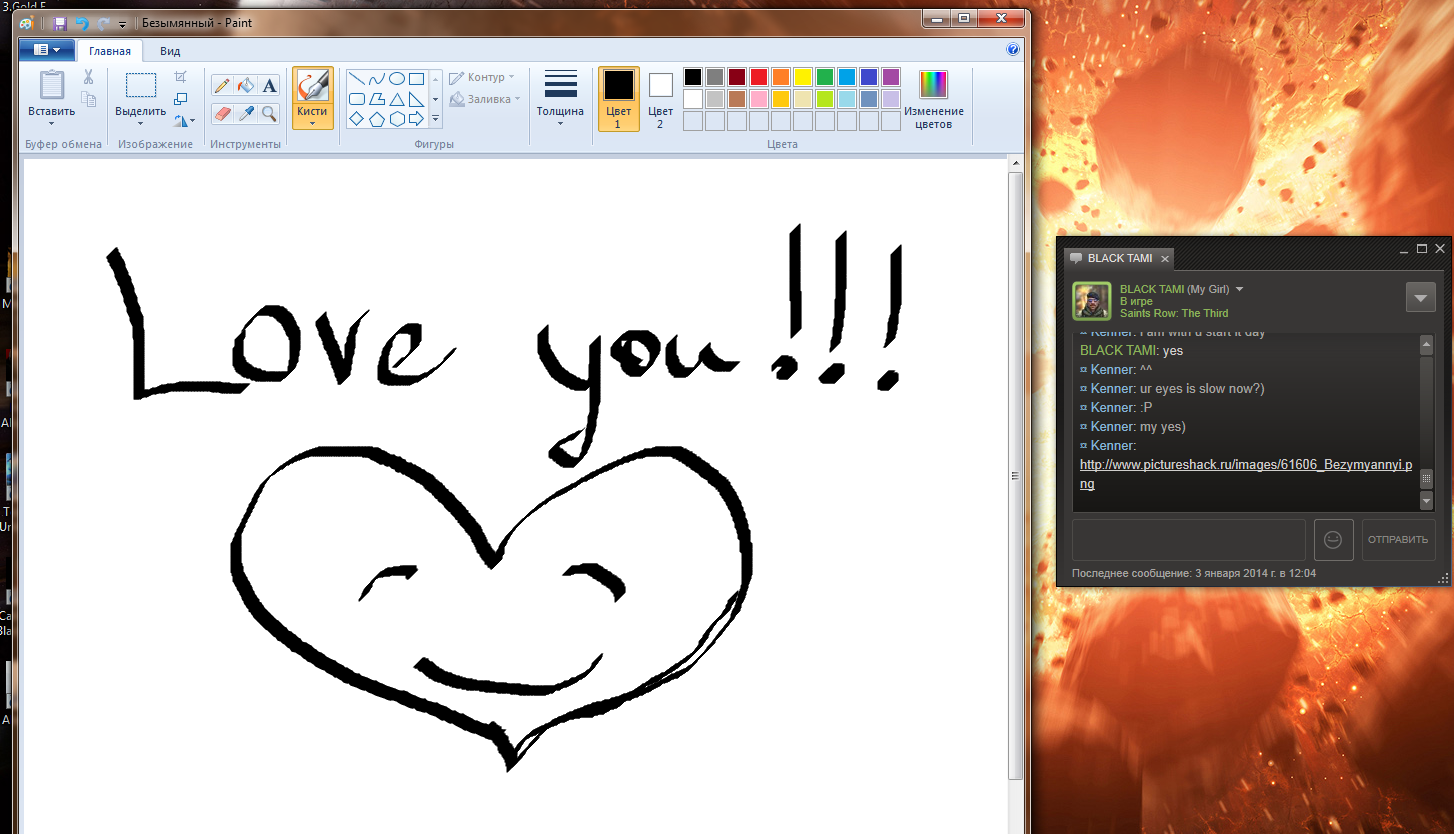This screenshot has width=1454, height=834.
Task: Select the straight Line shape
Action: tap(356, 79)
